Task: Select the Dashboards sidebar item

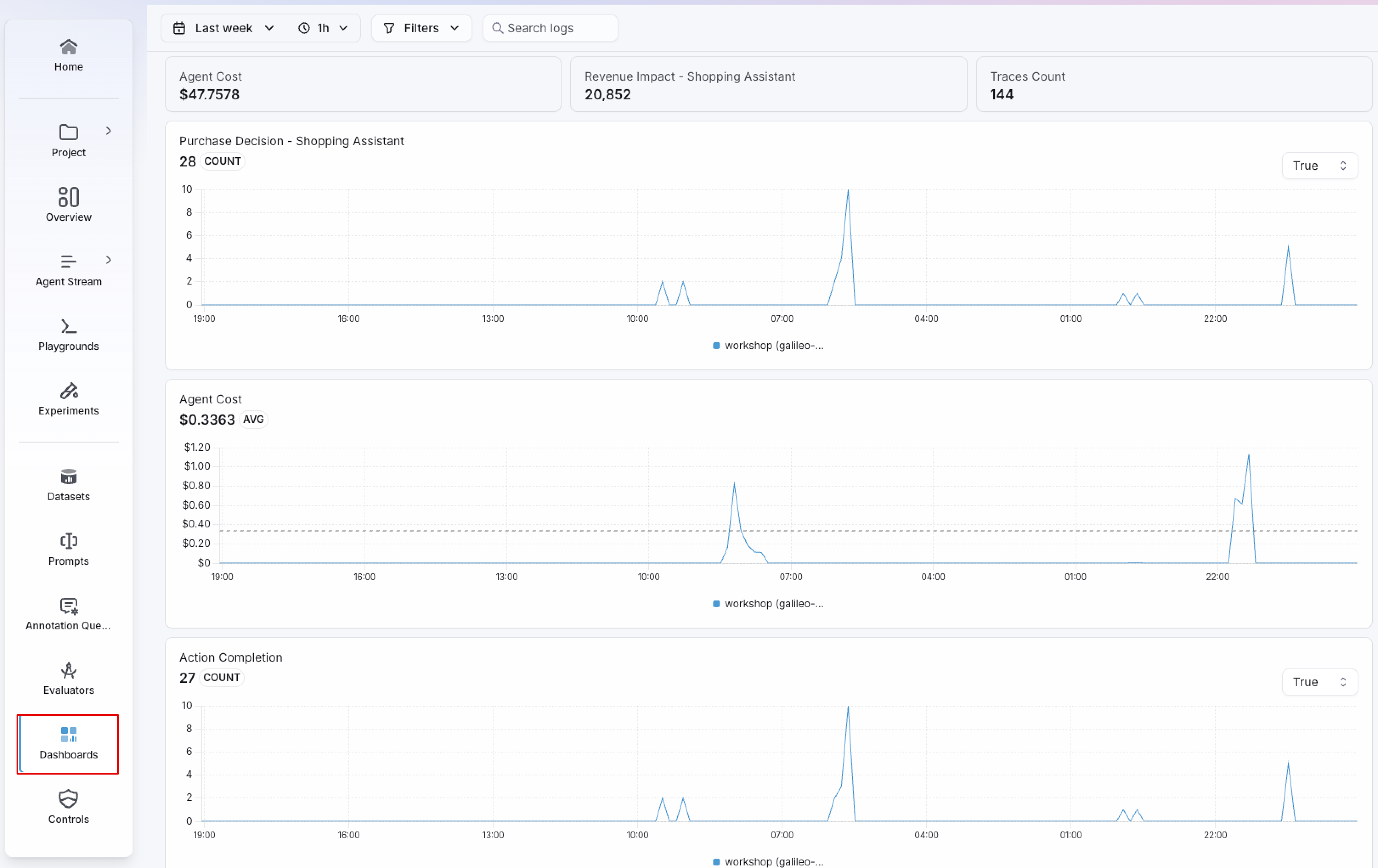Action: (x=69, y=744)
